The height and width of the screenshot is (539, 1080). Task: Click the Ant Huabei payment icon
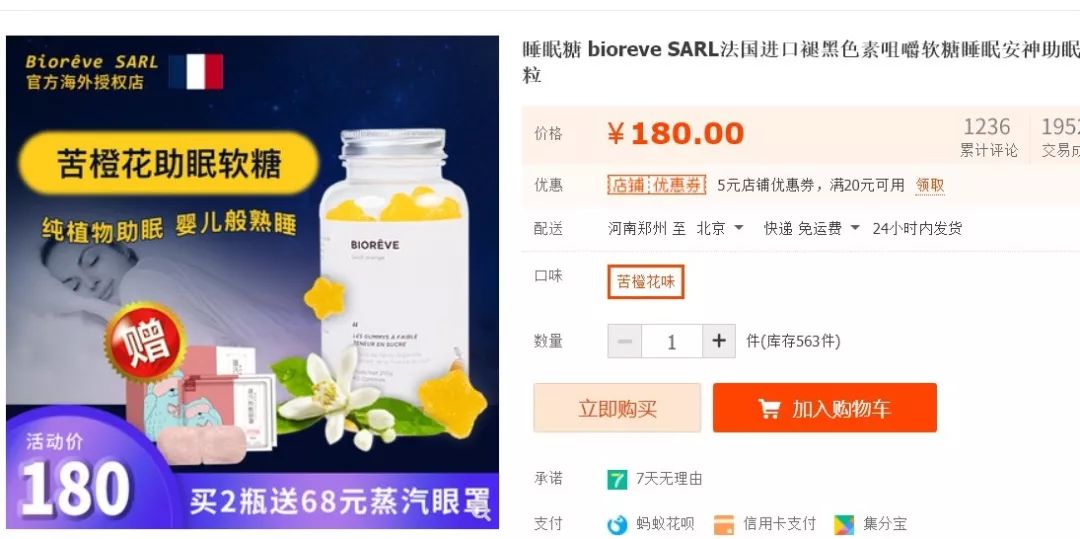617,525
